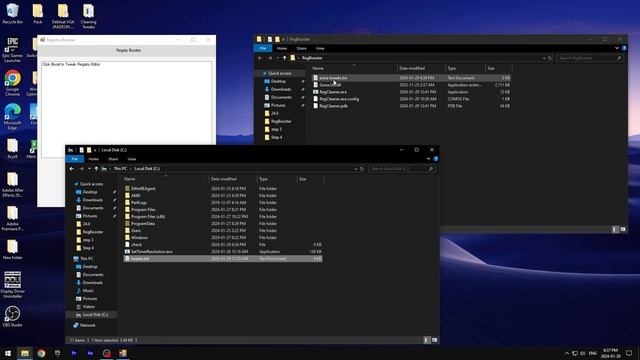The image size is (640, 360).
Task: Select the Cleaning Tweaks desktop icon
Action: [x=88, y=16]
